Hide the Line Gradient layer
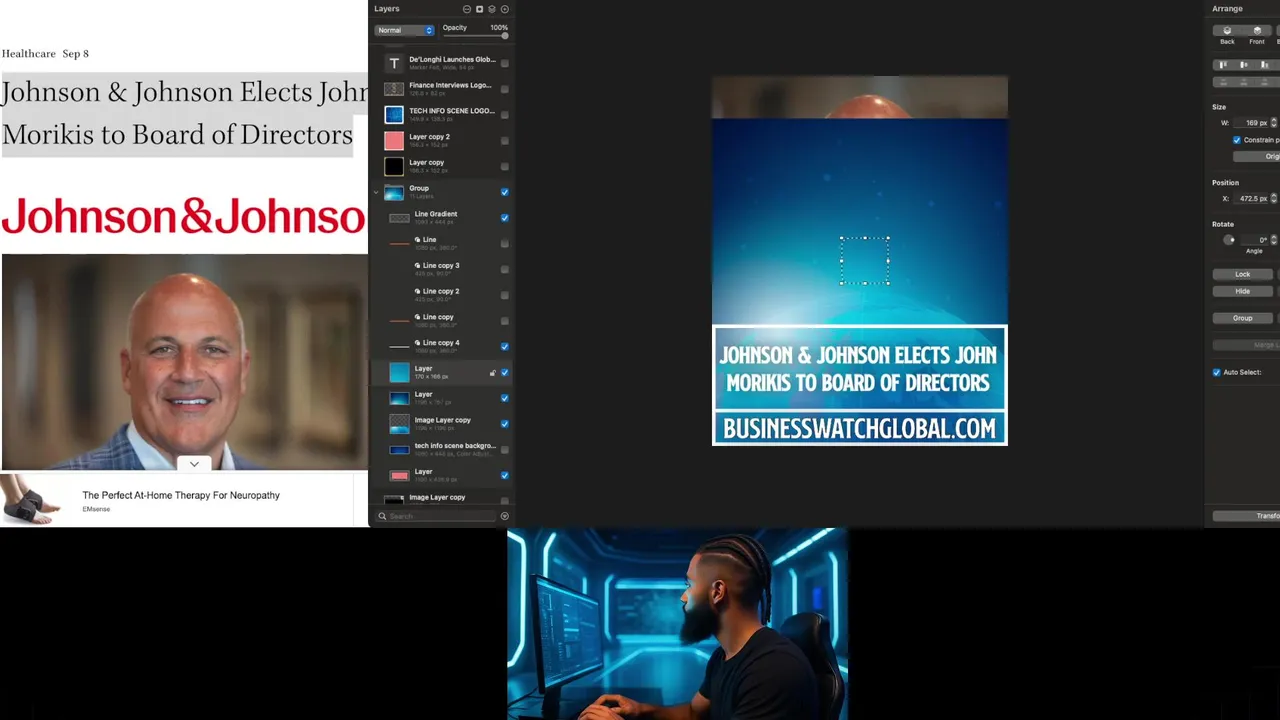This screenshot has height=720, width=1280. 504,218
